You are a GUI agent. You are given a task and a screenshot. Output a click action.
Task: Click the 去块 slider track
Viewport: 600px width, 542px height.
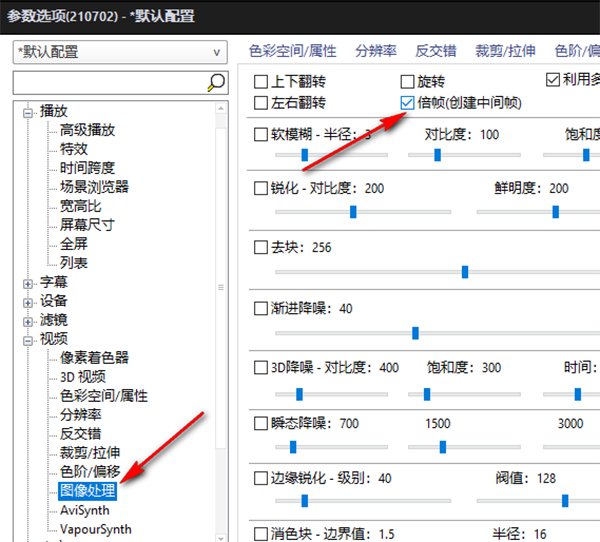tap(430, 271)
